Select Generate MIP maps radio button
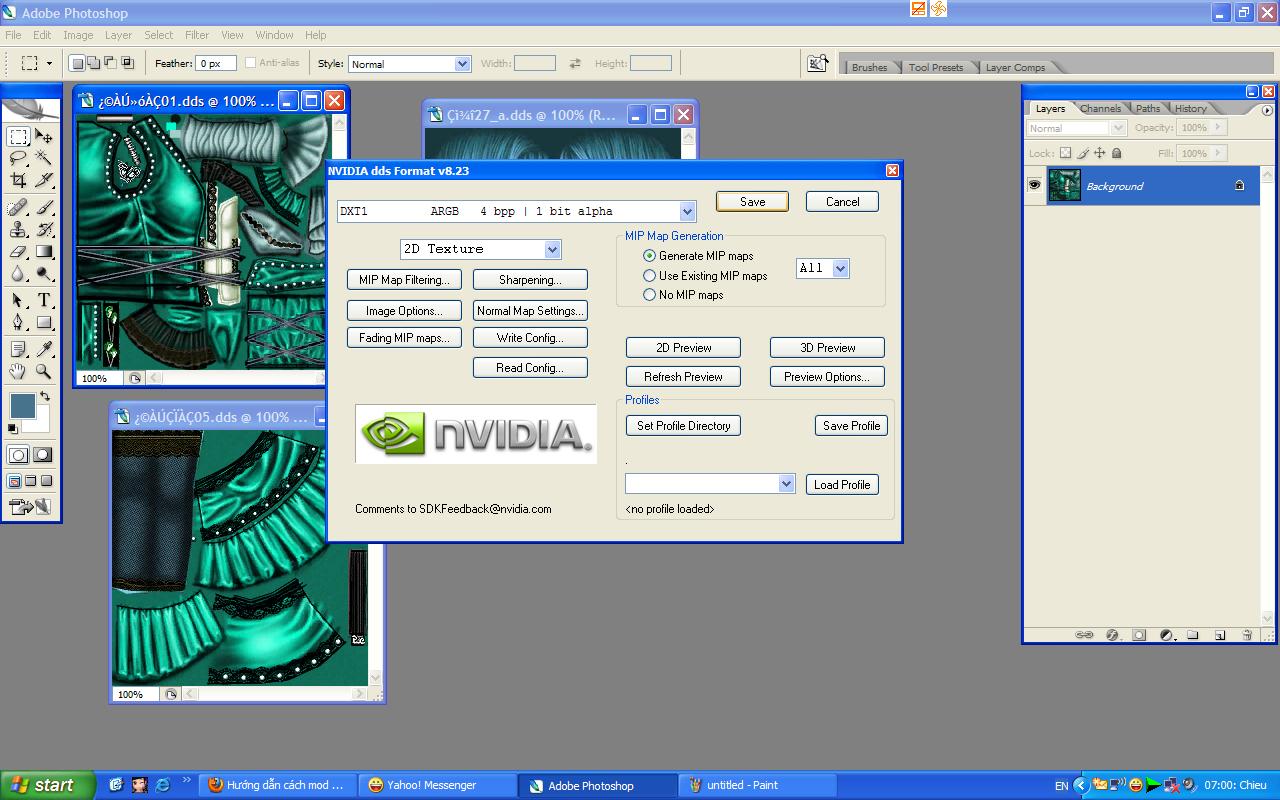 point(650,256)
